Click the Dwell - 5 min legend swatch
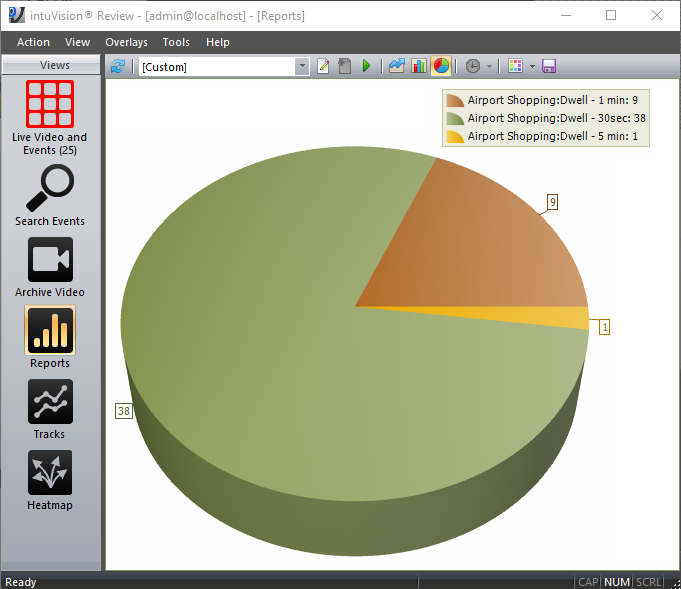This screenshot has width=681, height=589. (x=455, y=136)
